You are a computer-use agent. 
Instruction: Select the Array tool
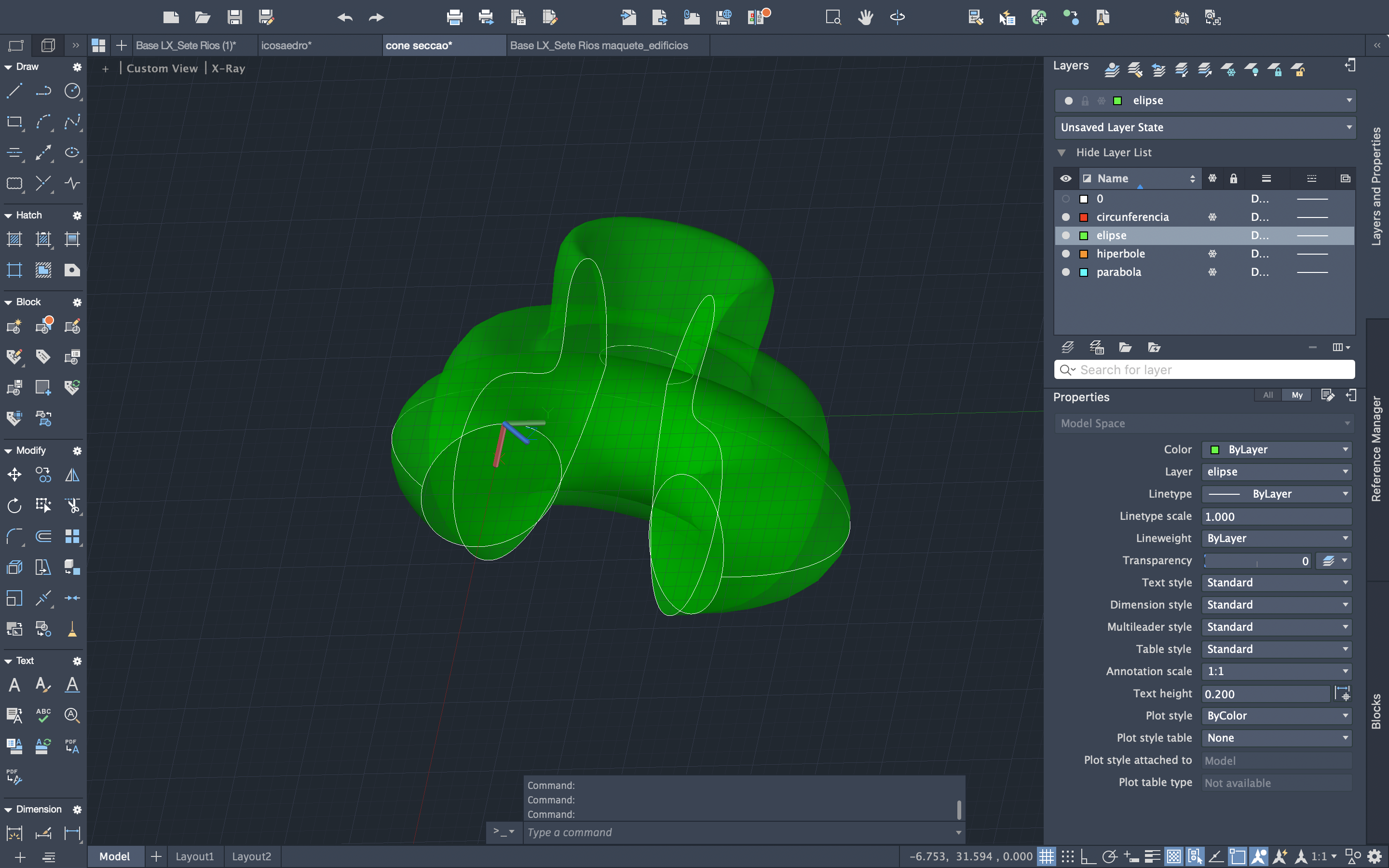pos(72,536)
